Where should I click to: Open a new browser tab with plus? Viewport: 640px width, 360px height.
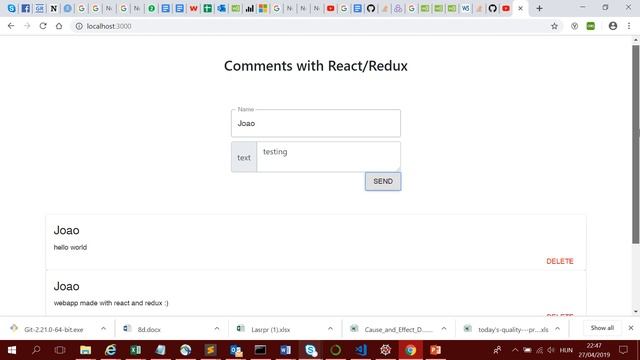539,8
